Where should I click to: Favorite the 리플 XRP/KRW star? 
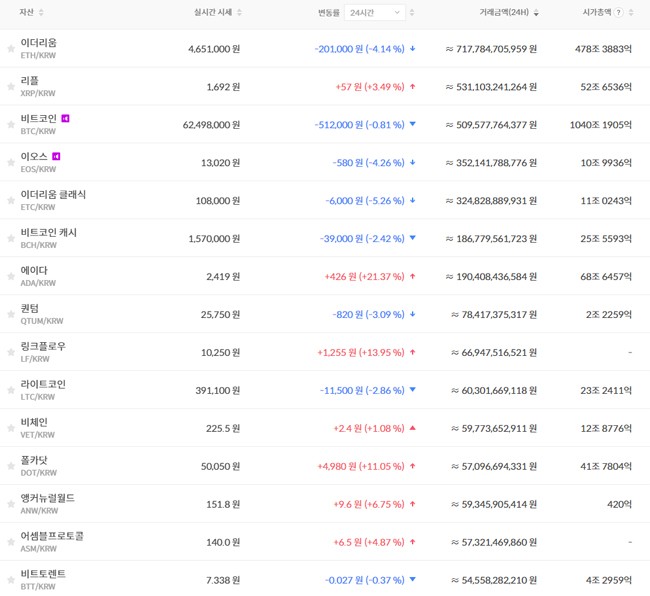(x=11, y=87)
